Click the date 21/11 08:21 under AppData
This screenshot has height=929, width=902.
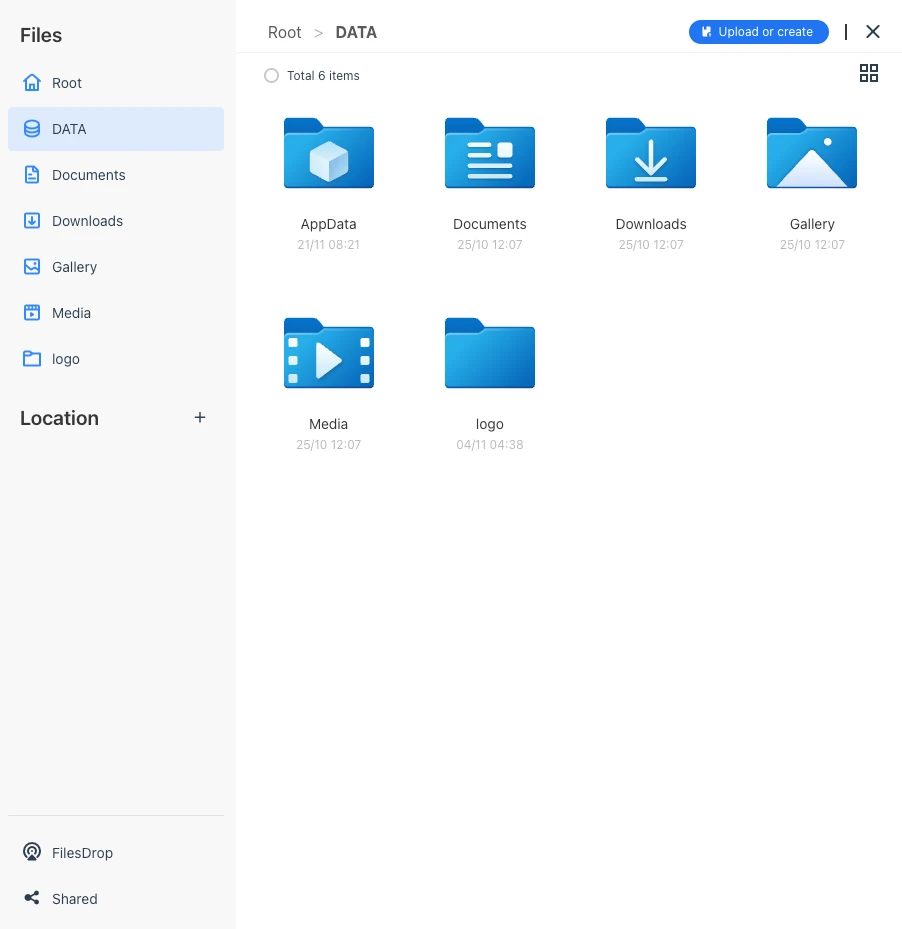[x=329, y=245]
